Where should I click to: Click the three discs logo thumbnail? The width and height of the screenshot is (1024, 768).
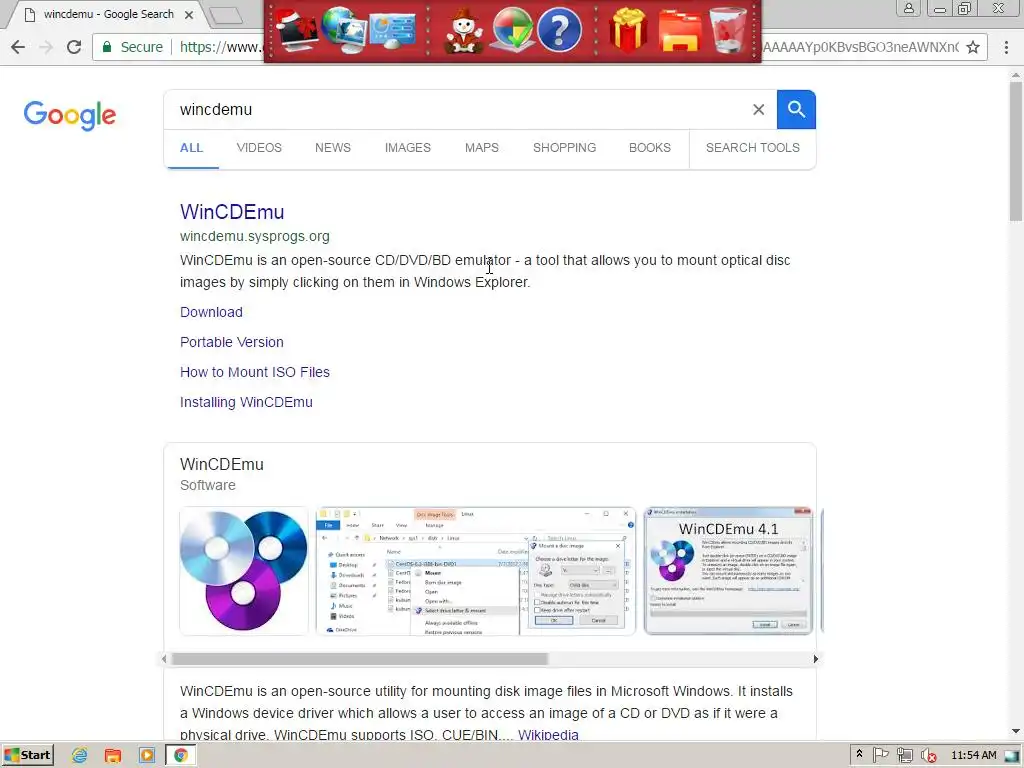point(244,571)
